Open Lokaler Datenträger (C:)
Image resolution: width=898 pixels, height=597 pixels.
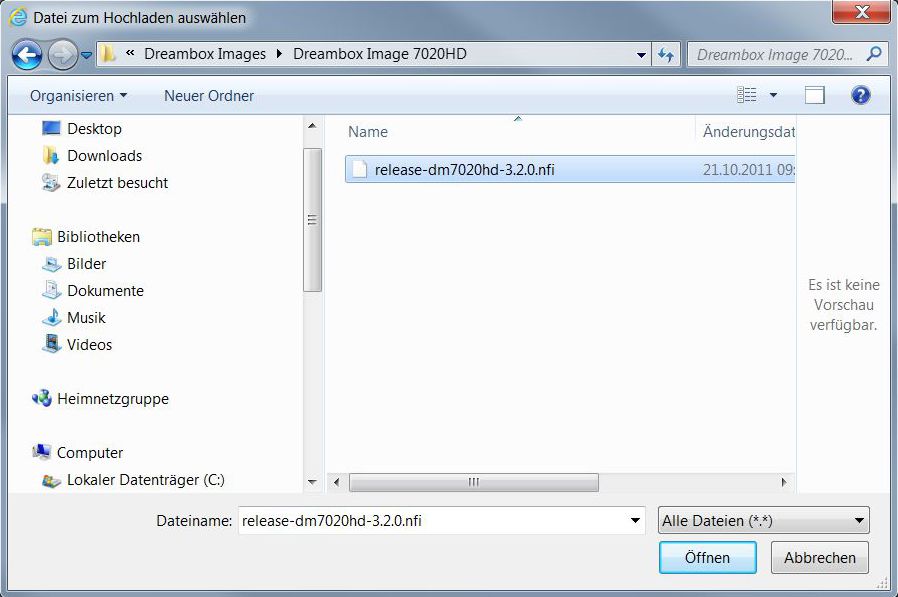coord(145,480)
